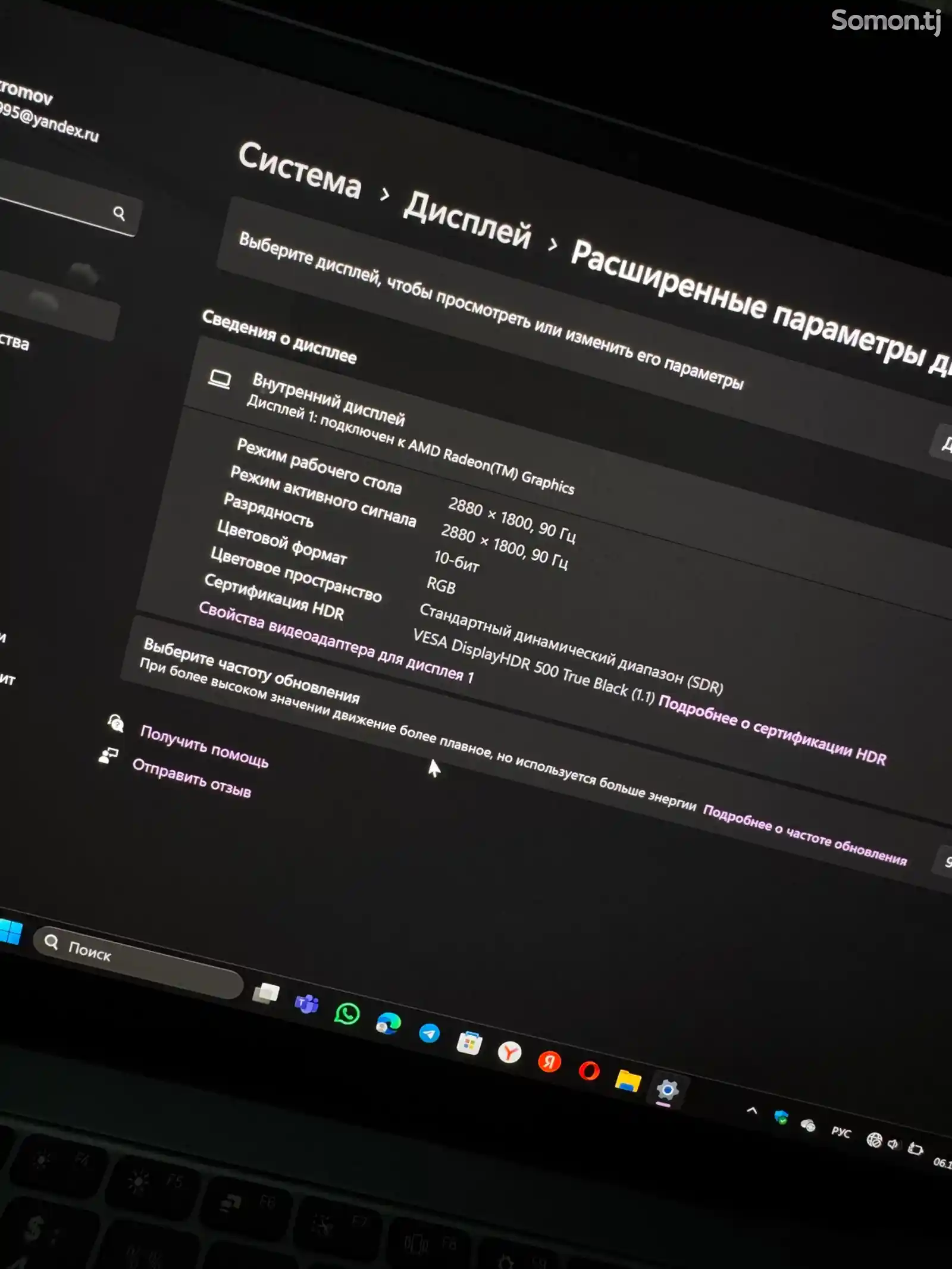Screen dimensions: 952x1269
Task: Go back to "Система" breadcrumb
Action: pos(300,170)
